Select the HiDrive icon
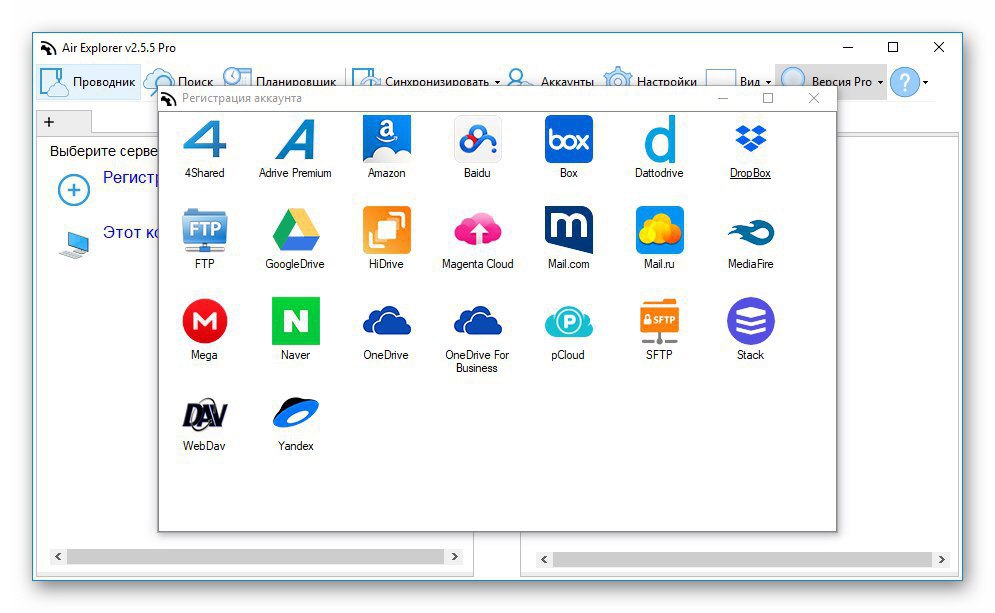Viewport: 995px width, 613px height. [386, 230]
